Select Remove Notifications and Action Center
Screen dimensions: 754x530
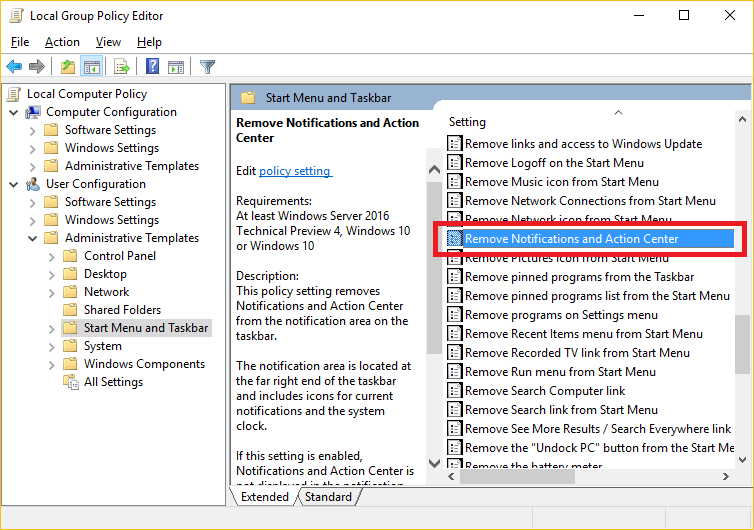590,239
